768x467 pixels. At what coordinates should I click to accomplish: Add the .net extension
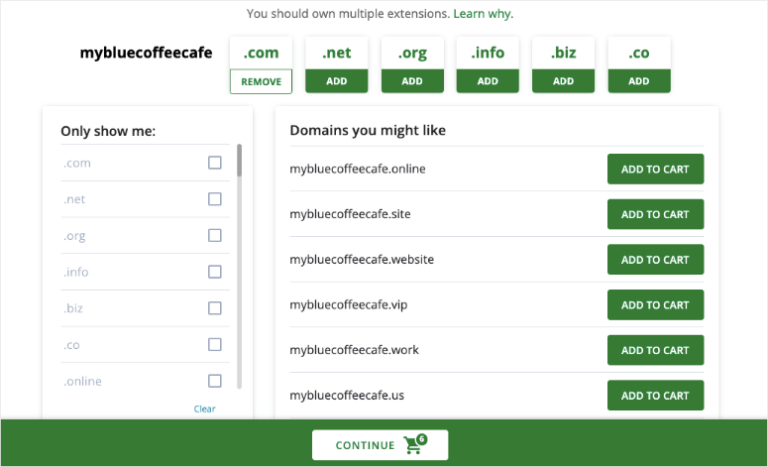[x=337, y=81]
